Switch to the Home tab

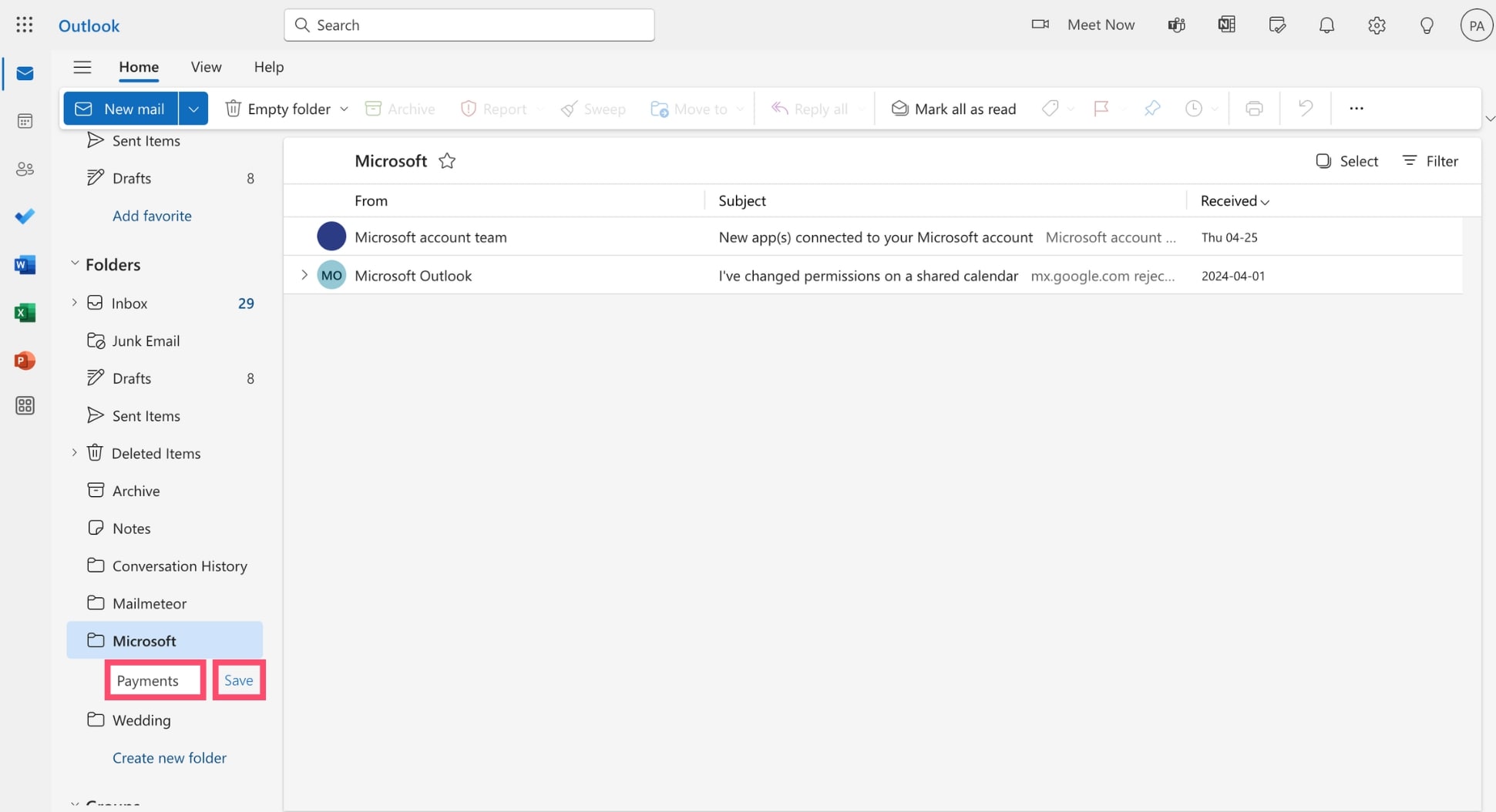pyautogui.click(x=139, y=67)
